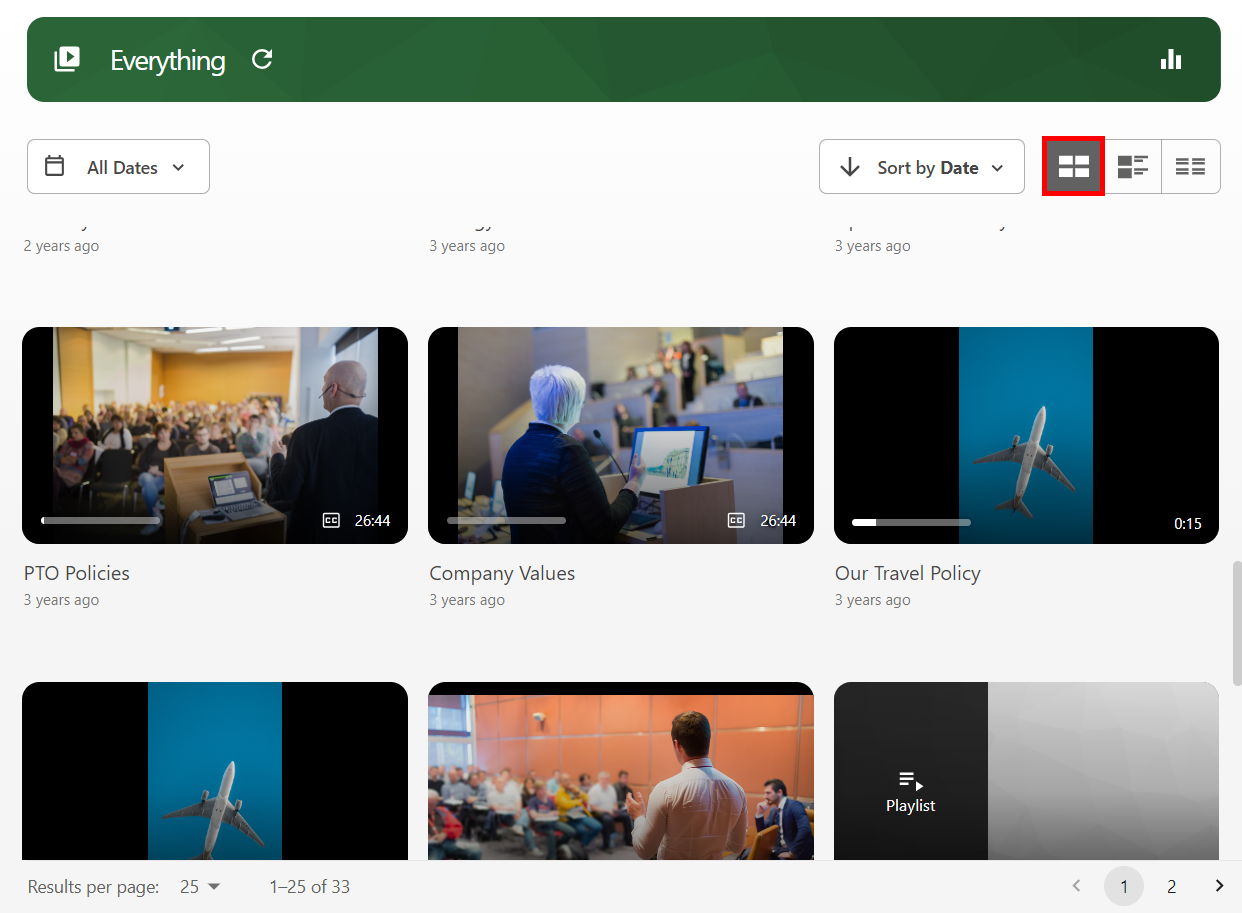Viewport: 1242px width, 913px height.
Task: Click the video library icon in header
Action: pyautogui.click(x=67, y=60)
